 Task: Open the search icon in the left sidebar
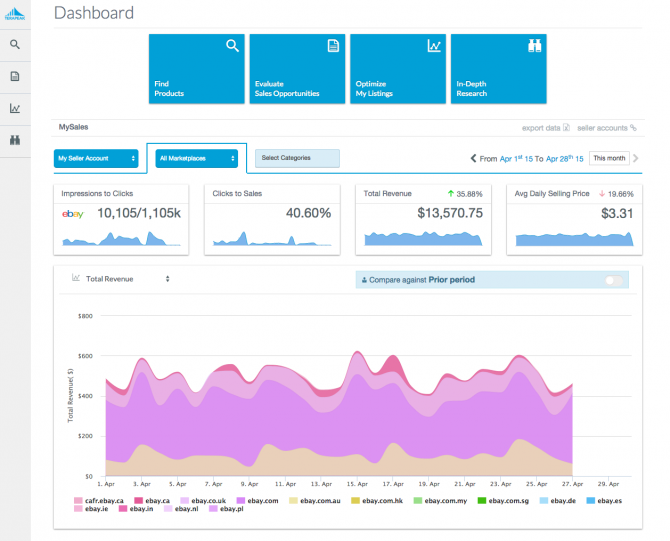click(x=15, y=45)
